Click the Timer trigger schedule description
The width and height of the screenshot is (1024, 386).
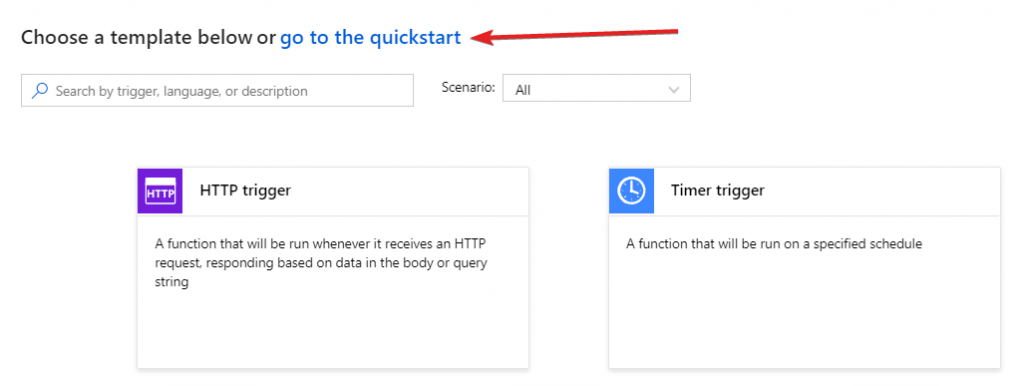[x=774, y=244]
